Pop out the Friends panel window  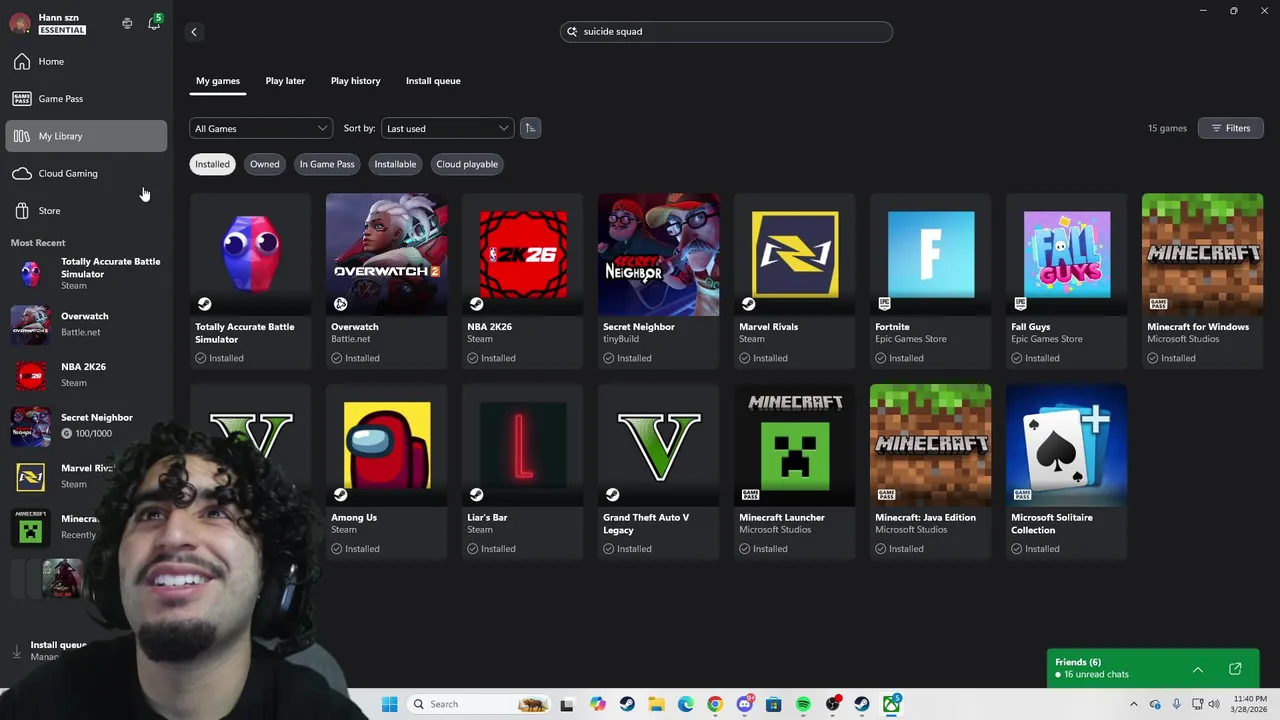coord(1235,669)
